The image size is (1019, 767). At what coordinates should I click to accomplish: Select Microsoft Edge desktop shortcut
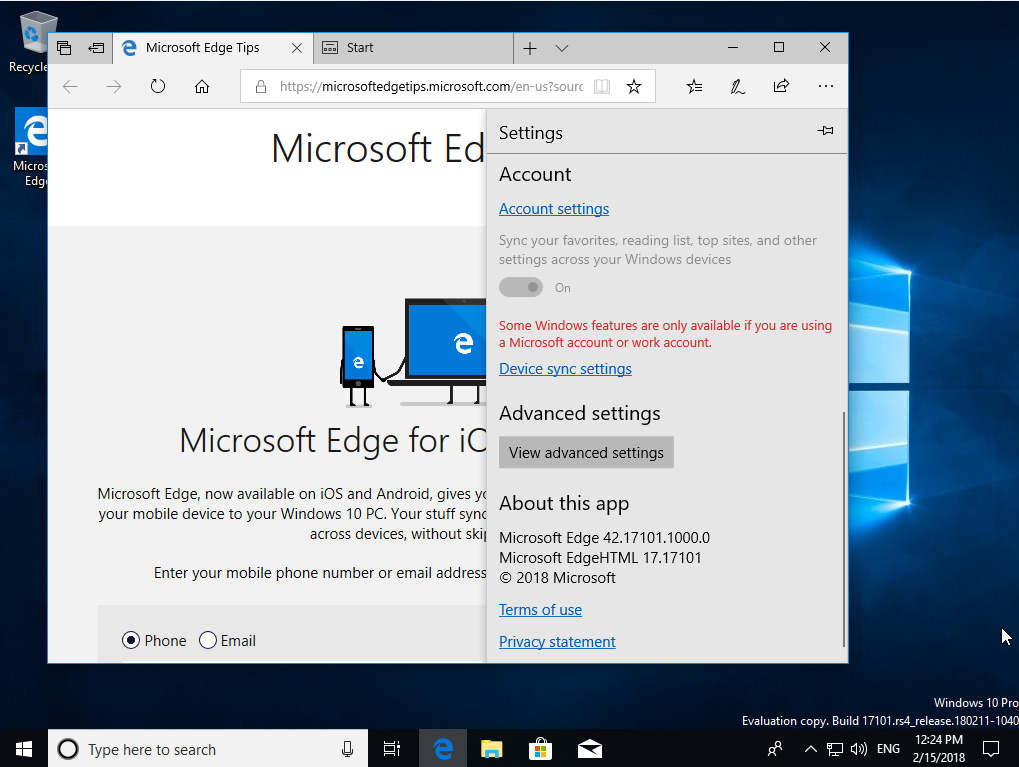31,148
